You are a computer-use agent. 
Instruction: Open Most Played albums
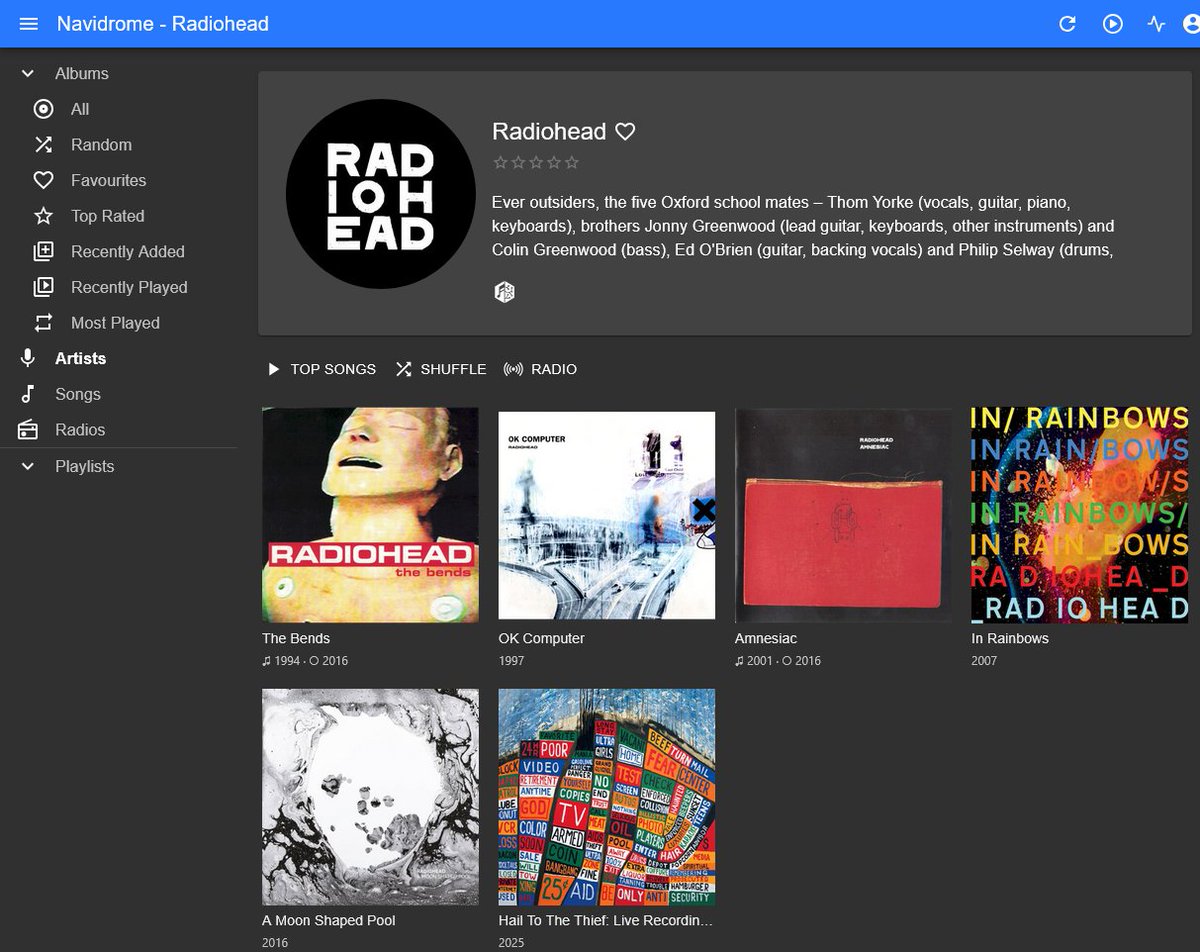pyautogui.click(x=115, y=323)
